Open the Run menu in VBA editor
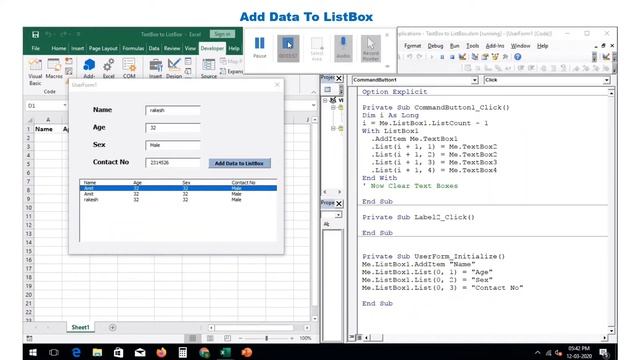Image resolution: width=640 pixels, height=360 pixels. (x=454, y=46)
